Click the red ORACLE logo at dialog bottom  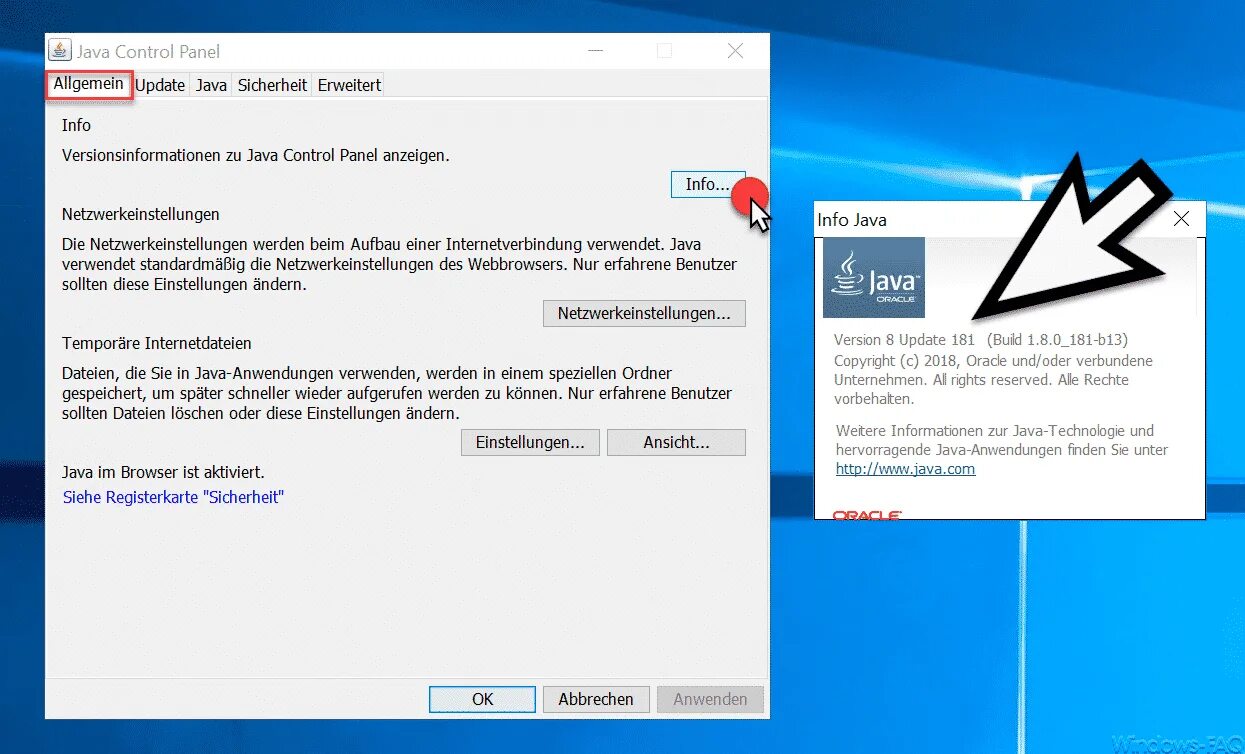[x=867, y=514]
